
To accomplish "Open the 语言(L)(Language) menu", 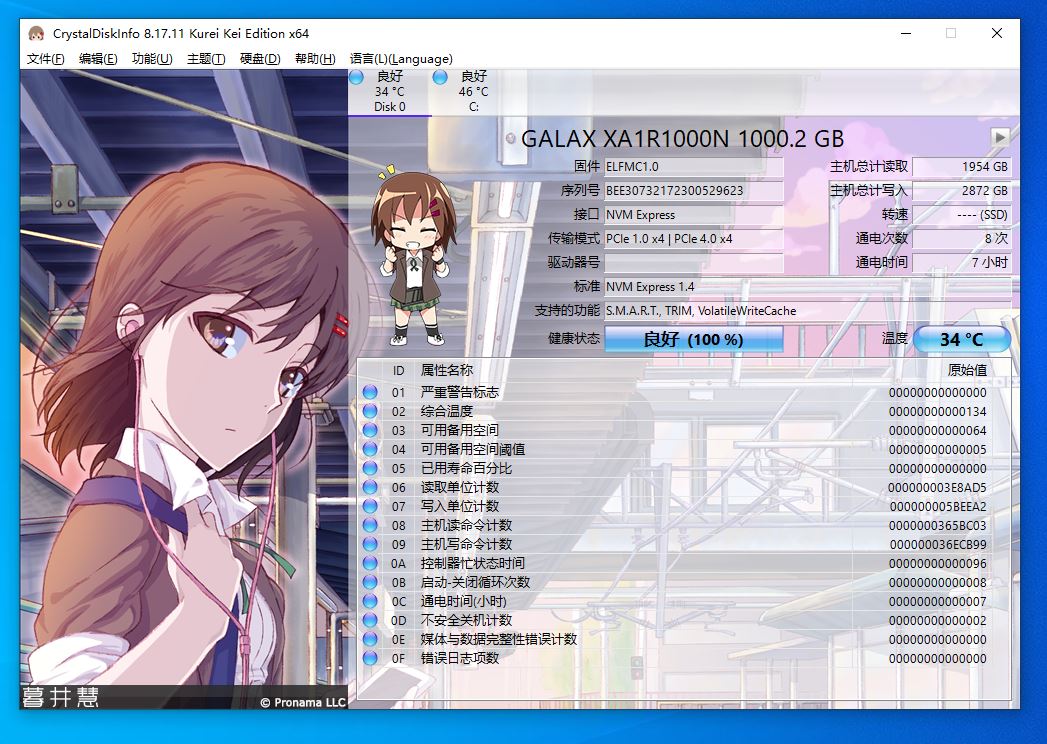I will tap(401, 59).
